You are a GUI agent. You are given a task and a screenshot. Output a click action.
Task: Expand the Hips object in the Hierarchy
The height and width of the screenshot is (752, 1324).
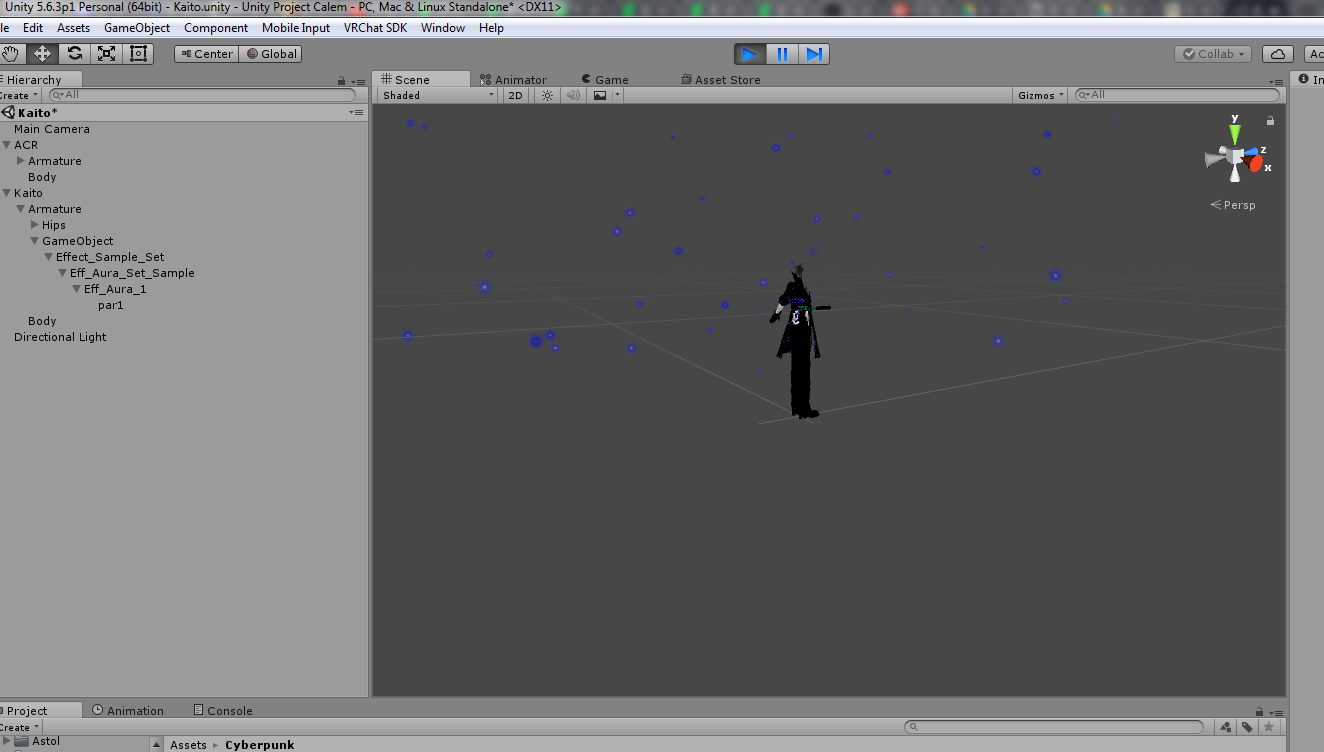(33, 224)
